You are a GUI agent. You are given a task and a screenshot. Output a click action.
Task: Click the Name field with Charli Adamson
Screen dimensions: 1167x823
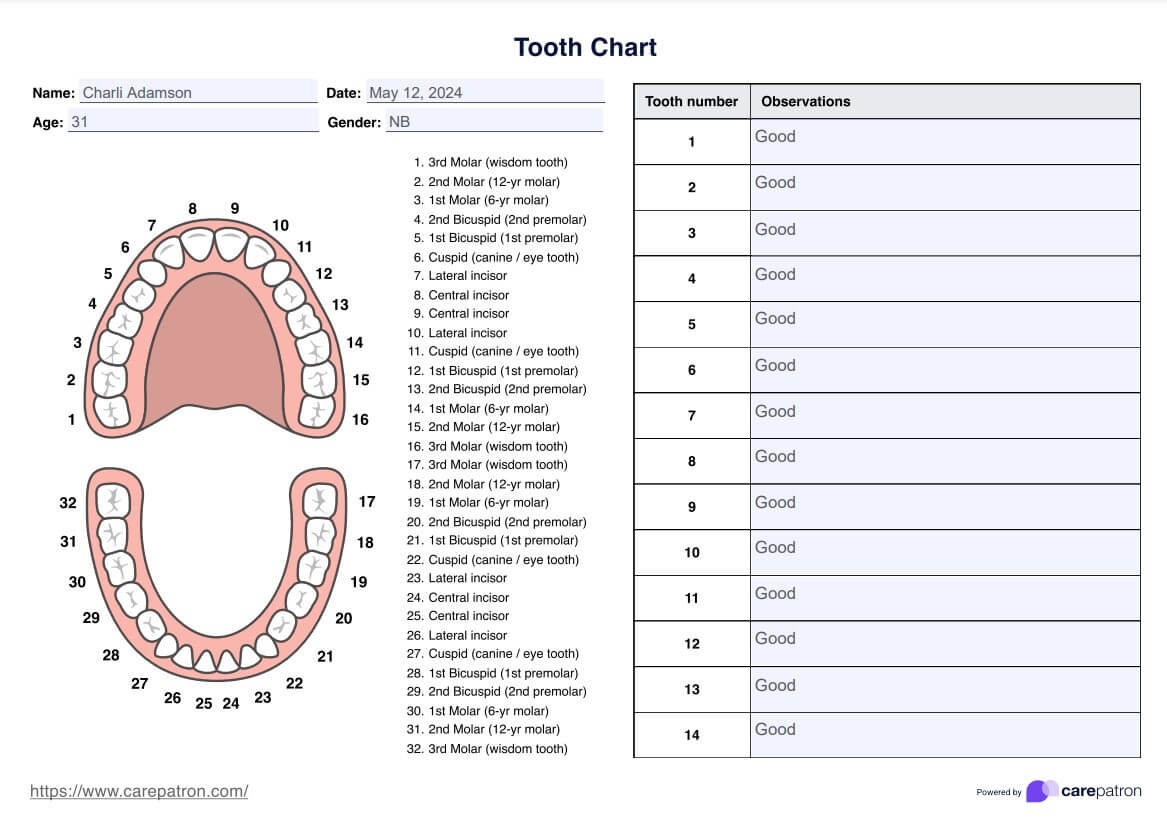(198, 93)
